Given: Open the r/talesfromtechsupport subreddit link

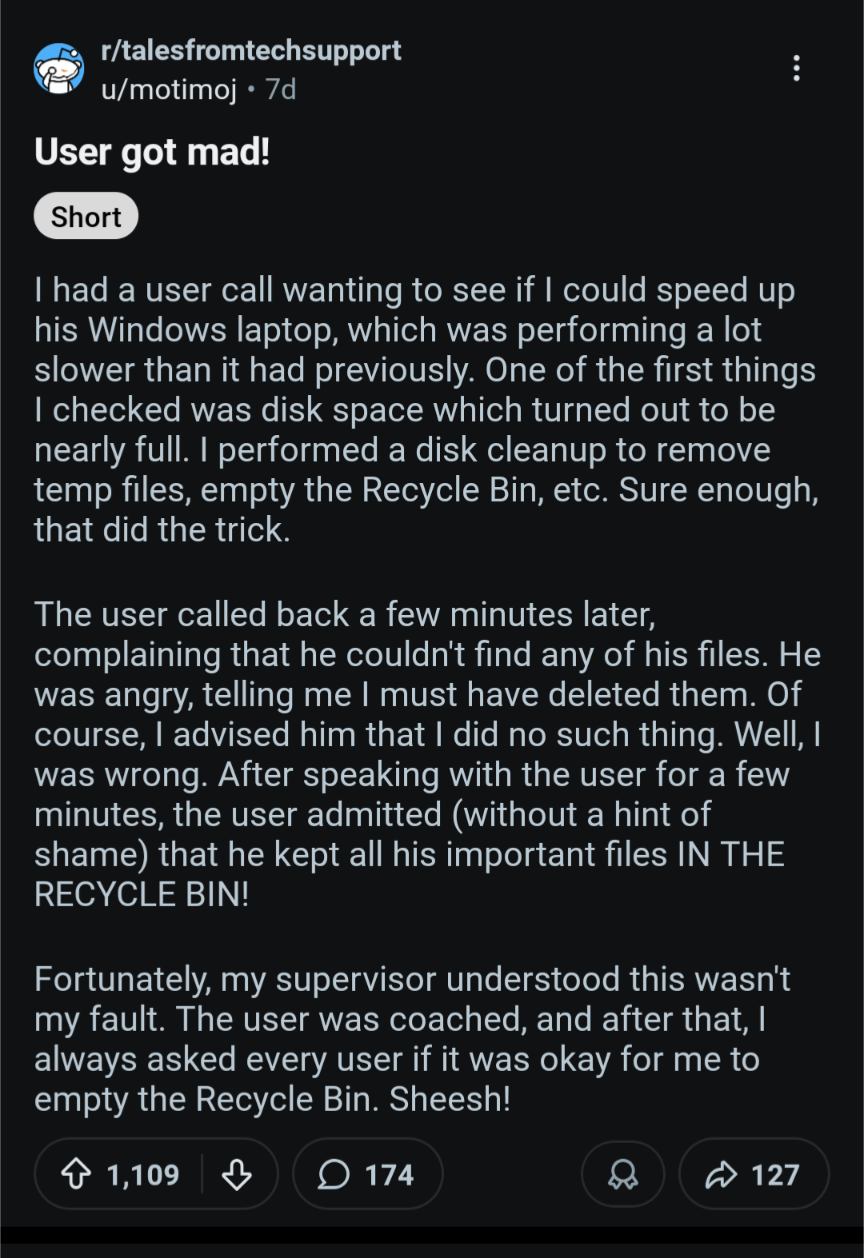Looking at the screenshot, I should pyautogui.click(x=251, y=51).
